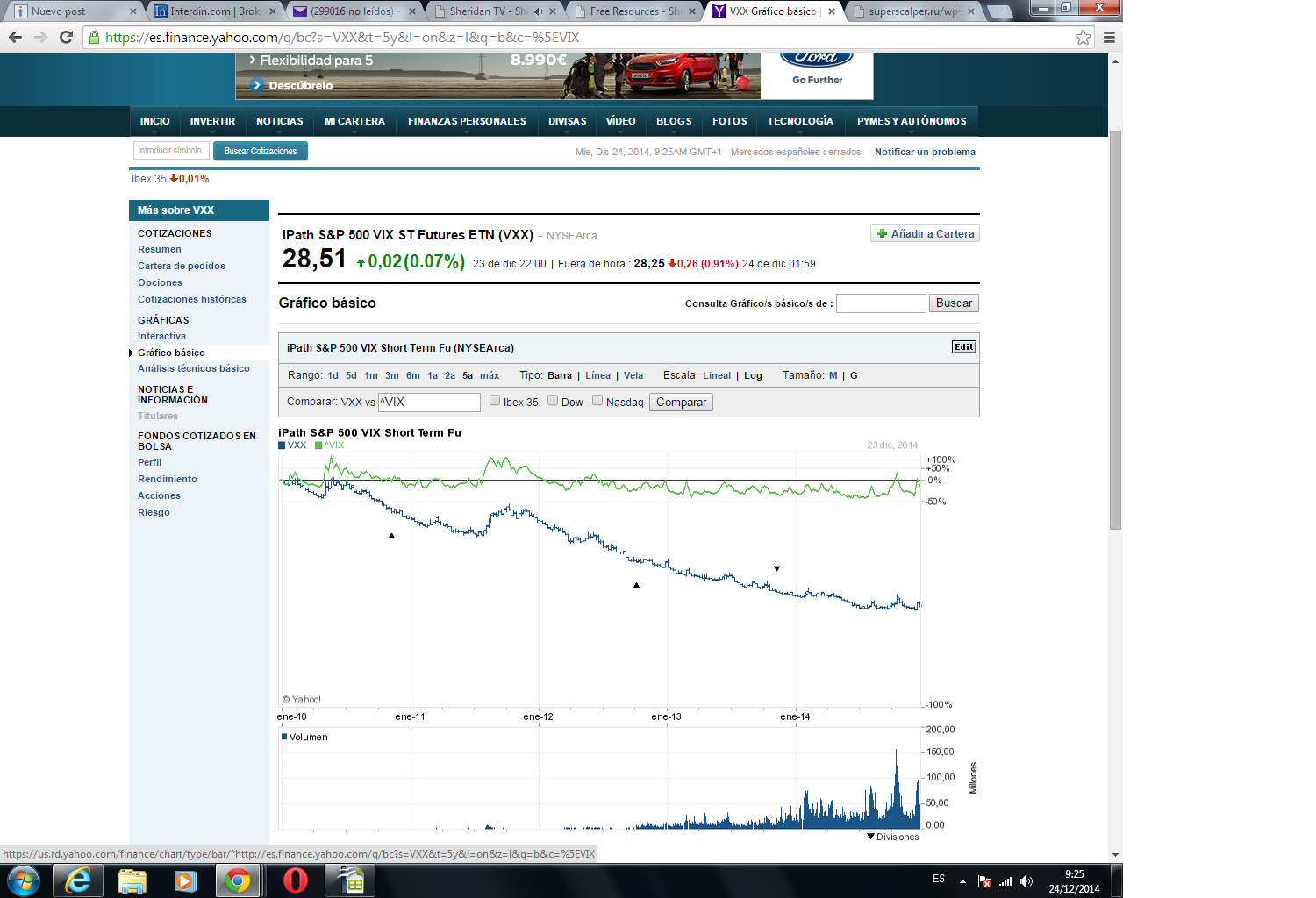
Task: Click the green plus Añadir a Cartera icon
Action: coord(883,234)
